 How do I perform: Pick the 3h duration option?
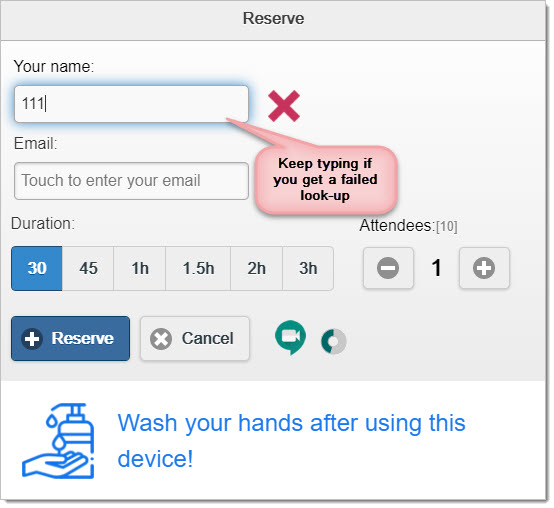[x=308, y=268]
